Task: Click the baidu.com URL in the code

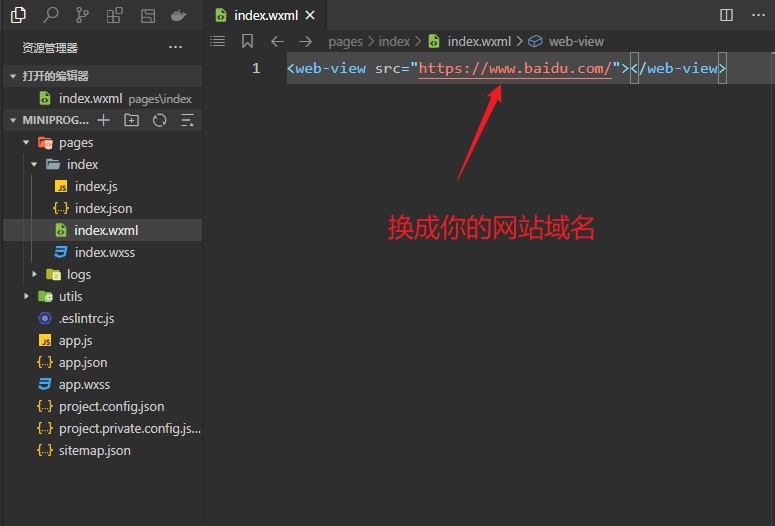Action: click(x=515, y=68)
